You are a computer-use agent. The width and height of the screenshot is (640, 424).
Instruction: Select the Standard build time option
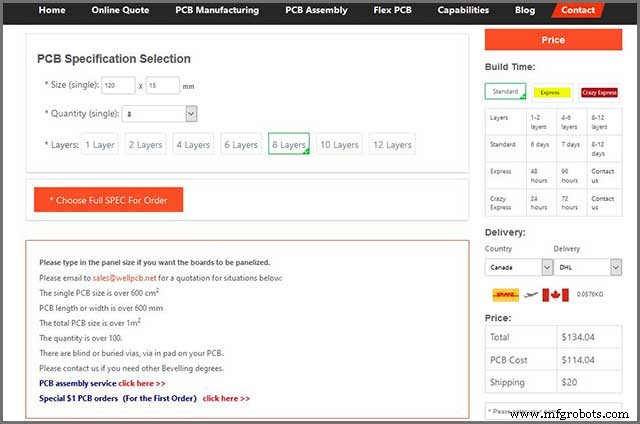pyautogui.click(x=505, y=91)
